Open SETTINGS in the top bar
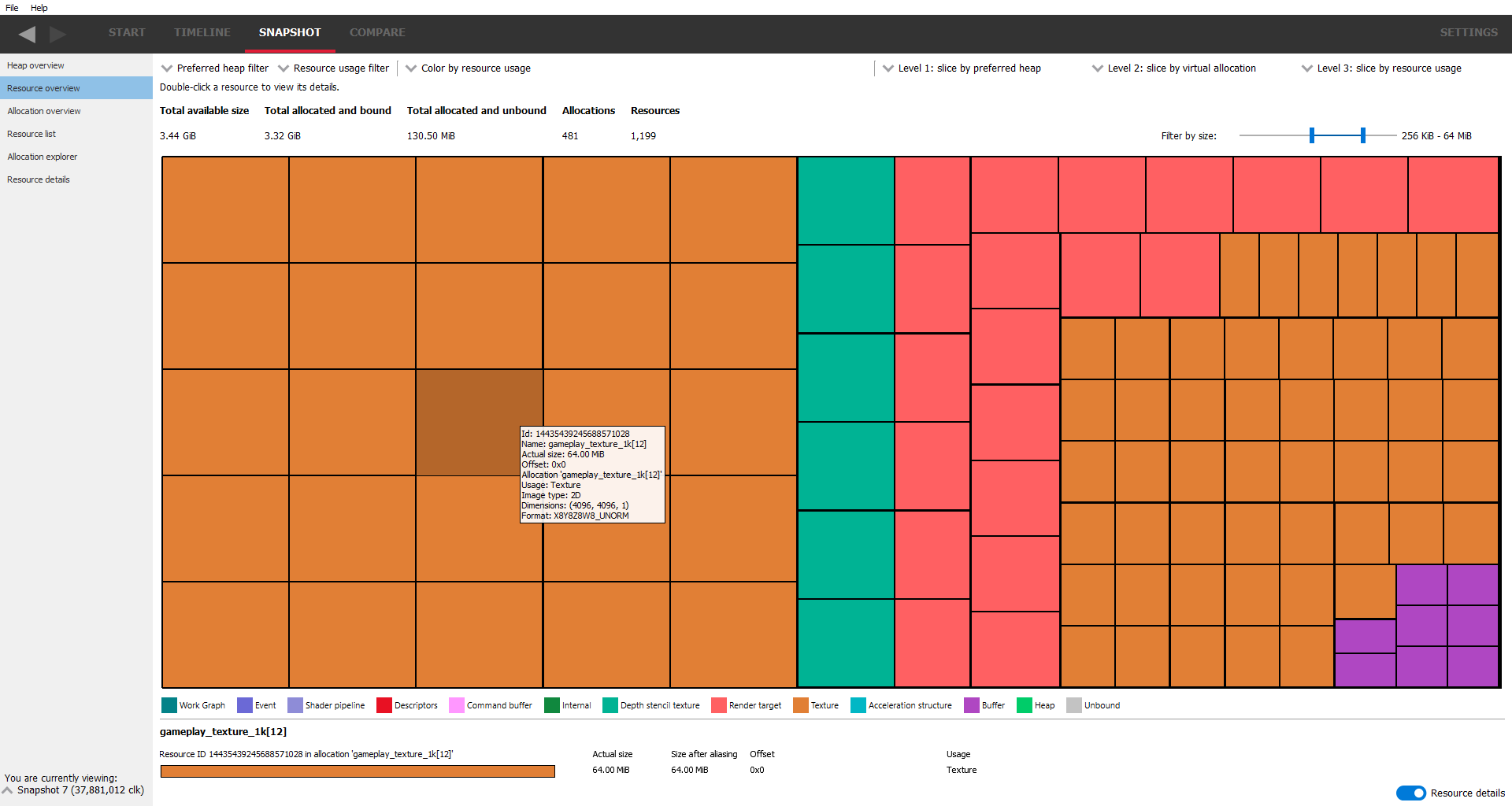This screenshot has height=806, width=1512. pos(1469,32)
